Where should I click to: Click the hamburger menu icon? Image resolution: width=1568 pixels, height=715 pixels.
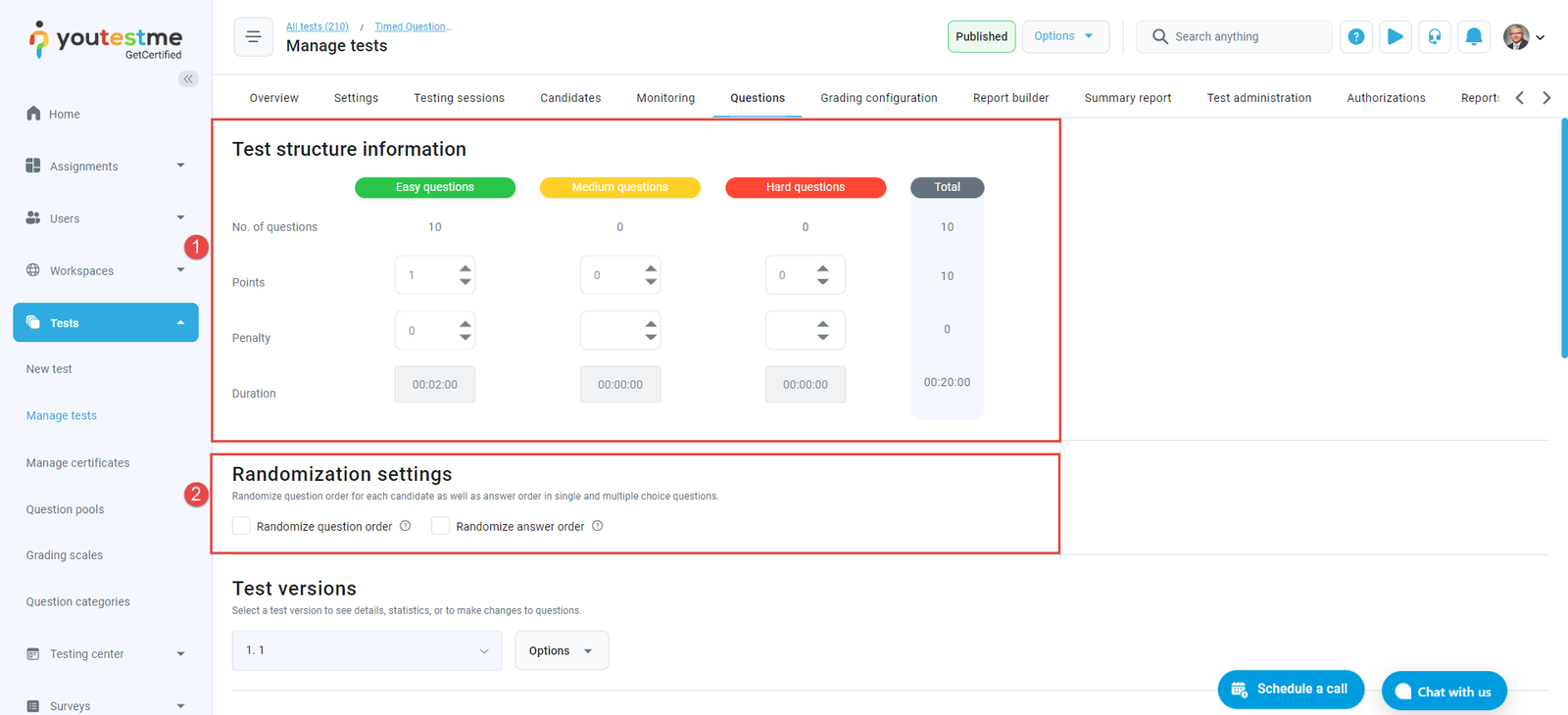tap(253, 37)
